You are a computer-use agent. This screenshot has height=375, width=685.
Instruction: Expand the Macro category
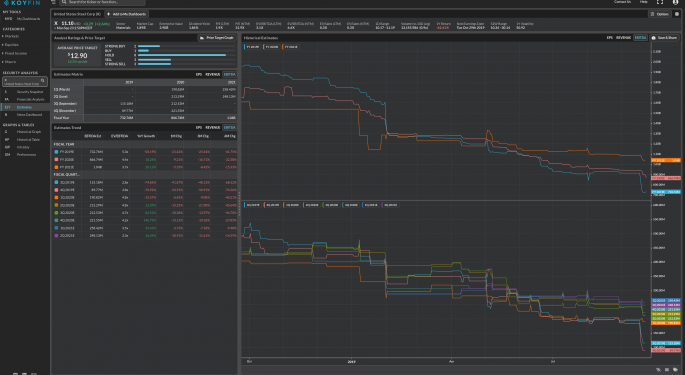9,62
